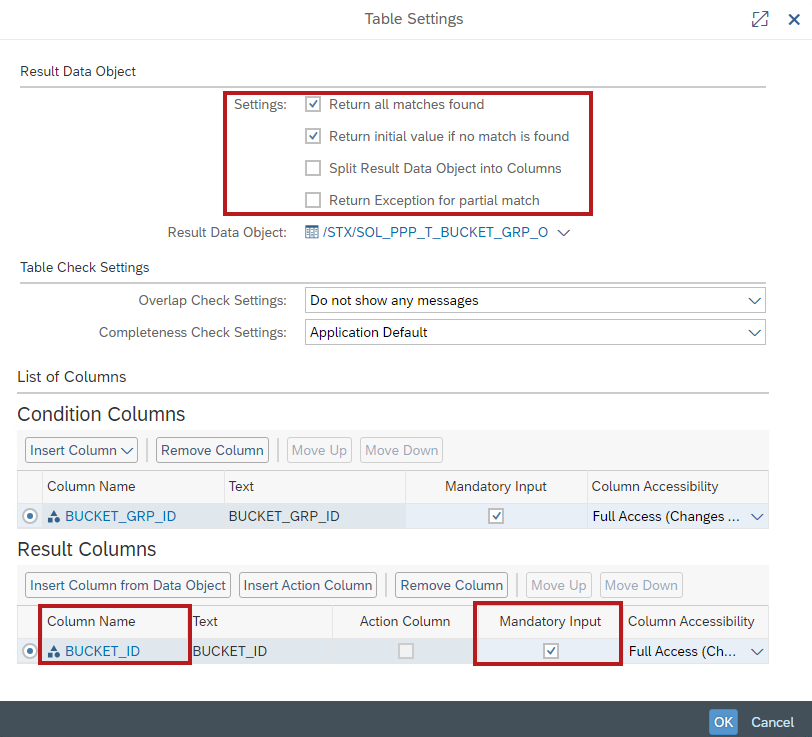Screen dimensions: 812x737
Task: Click the full screen expand icon
Action: pos(760,19)
